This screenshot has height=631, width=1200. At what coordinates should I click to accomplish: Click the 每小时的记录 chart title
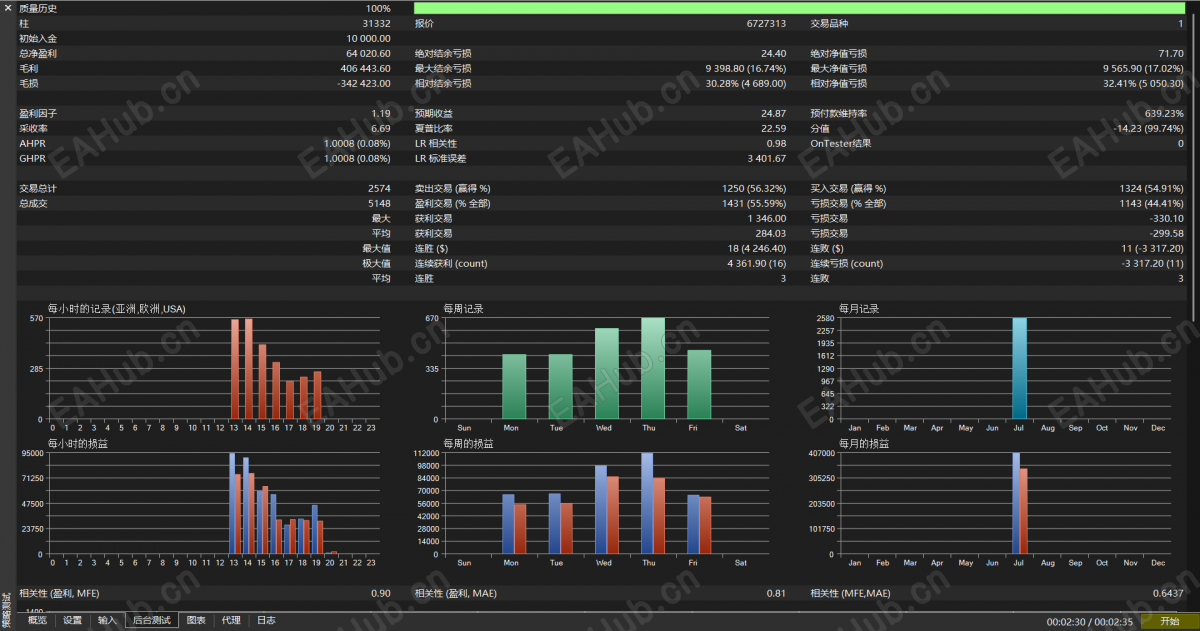pos(116,309)
